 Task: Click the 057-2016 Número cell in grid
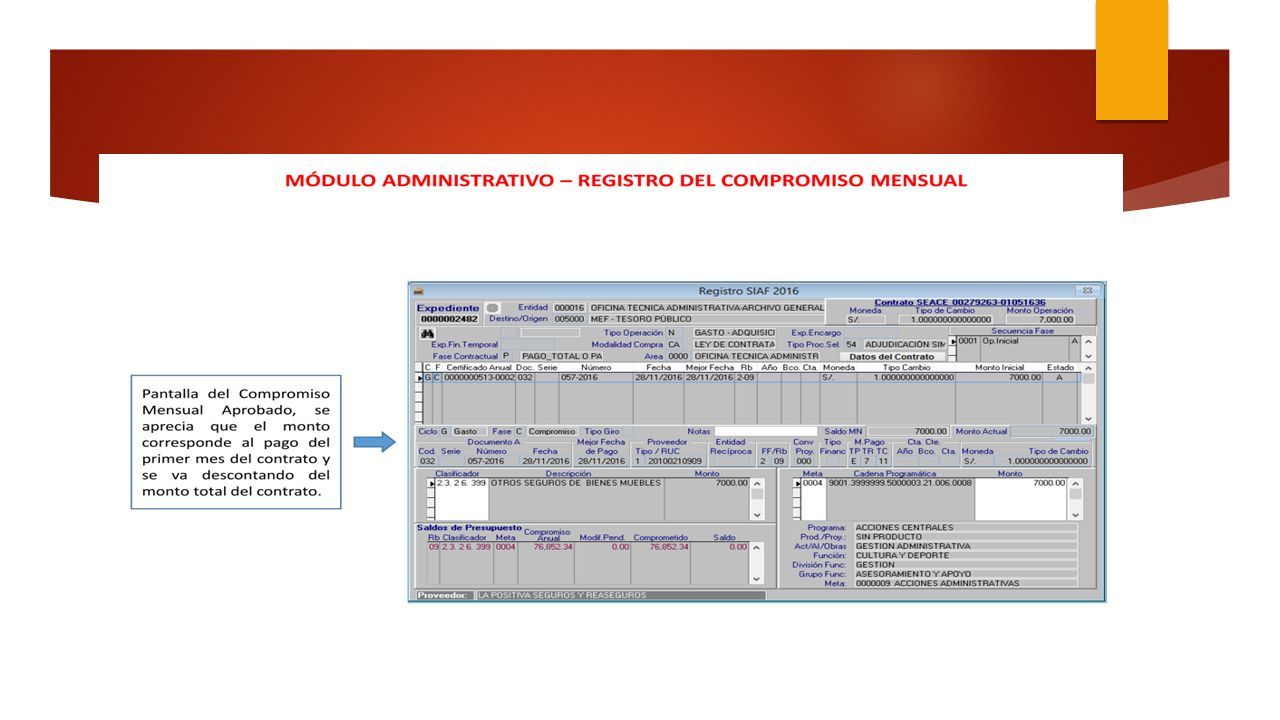[596, 378]
